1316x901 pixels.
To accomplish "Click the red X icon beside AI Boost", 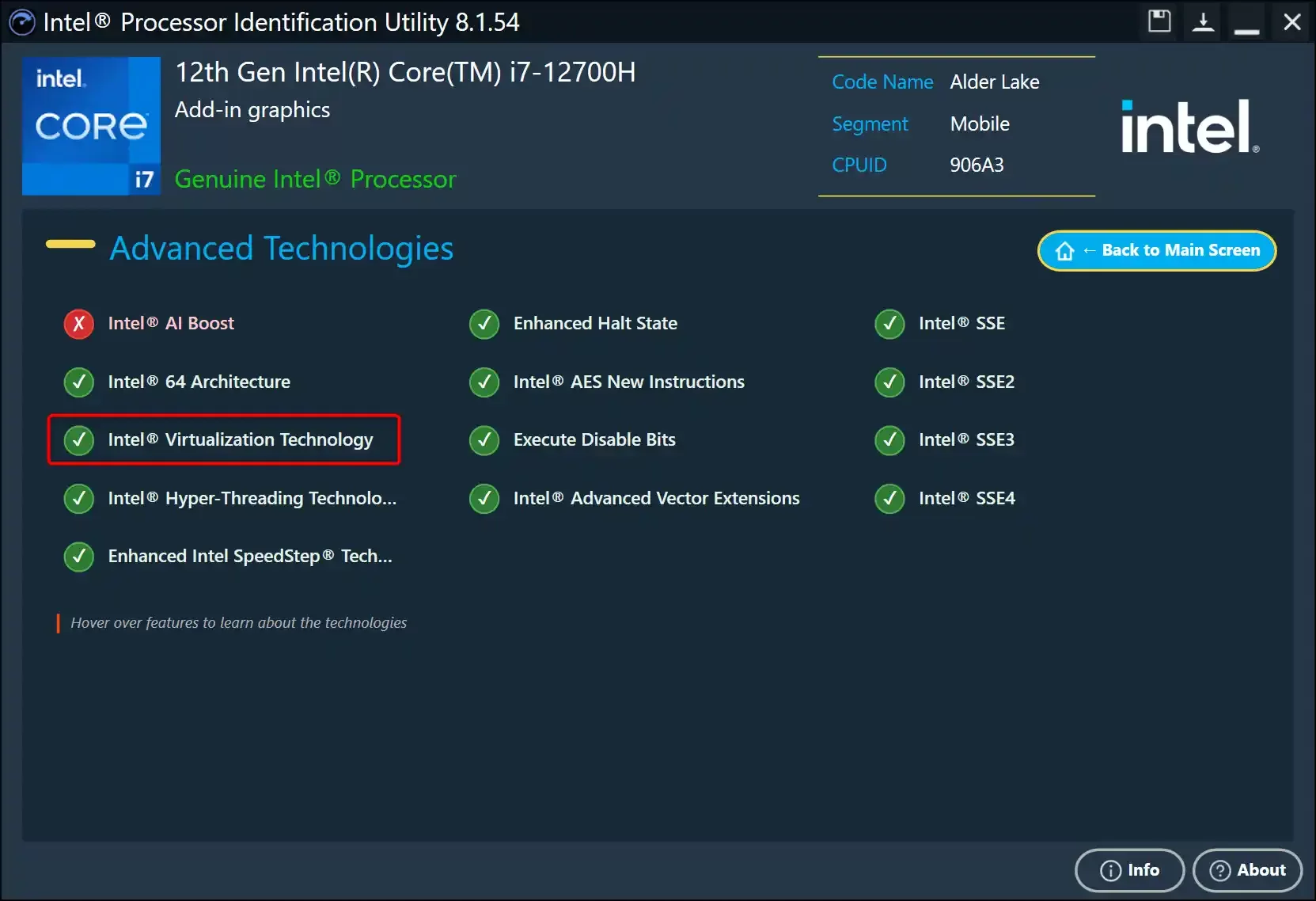I will click(79, 323).
